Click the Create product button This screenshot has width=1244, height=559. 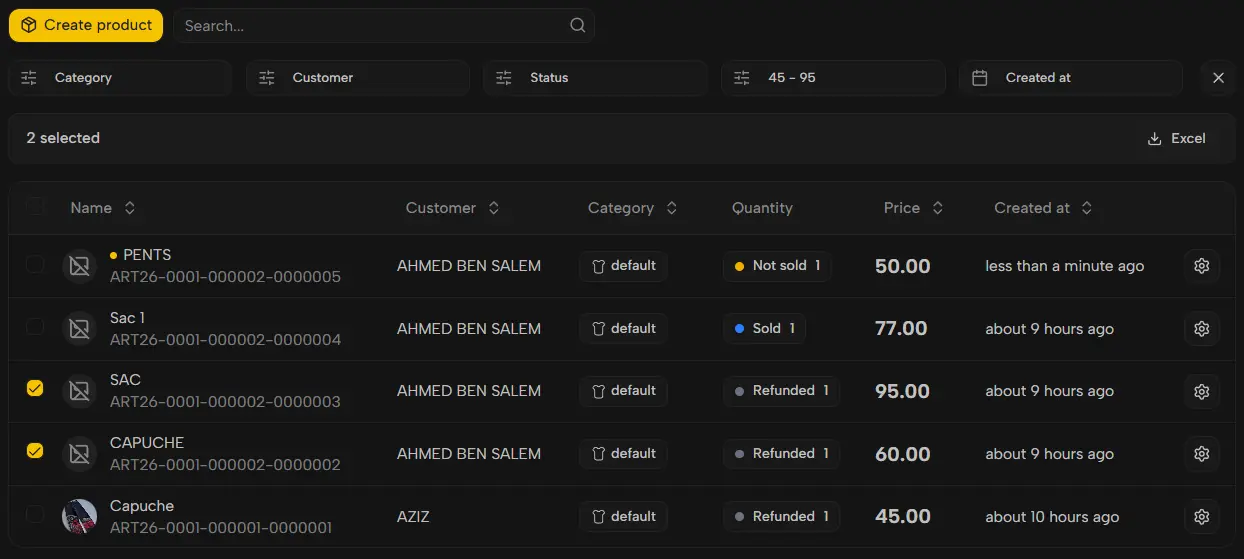[86, 26]
